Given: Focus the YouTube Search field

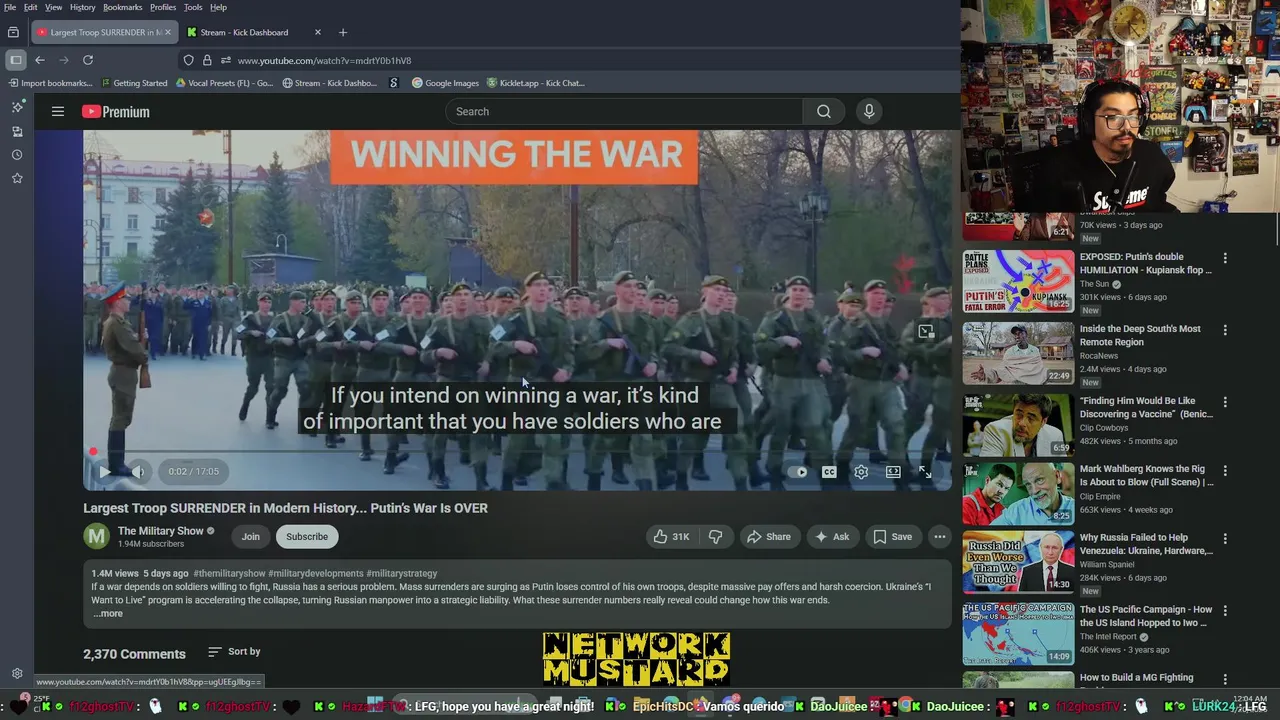Looking at the screenshot, I should [x=624, y=111].
